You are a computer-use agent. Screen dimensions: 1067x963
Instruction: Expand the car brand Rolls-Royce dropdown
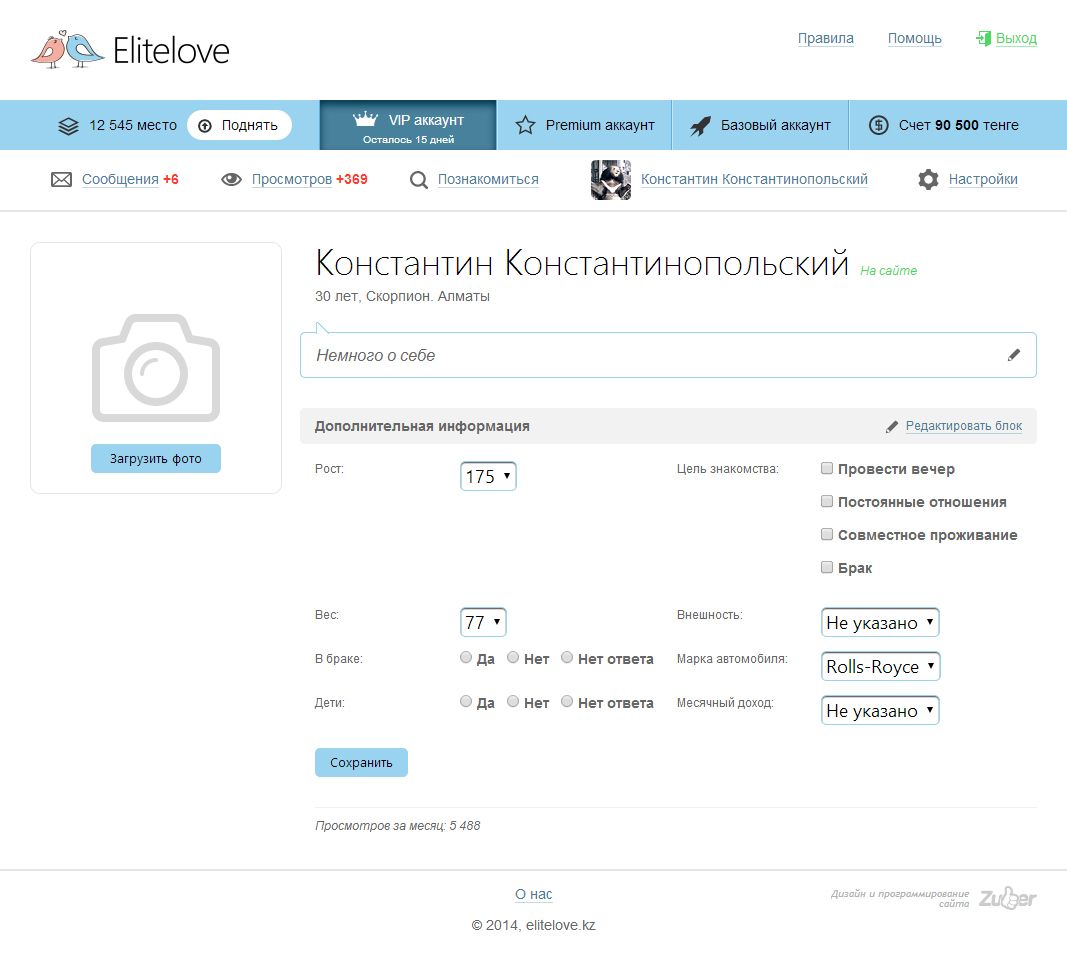[x=880, y=667]
